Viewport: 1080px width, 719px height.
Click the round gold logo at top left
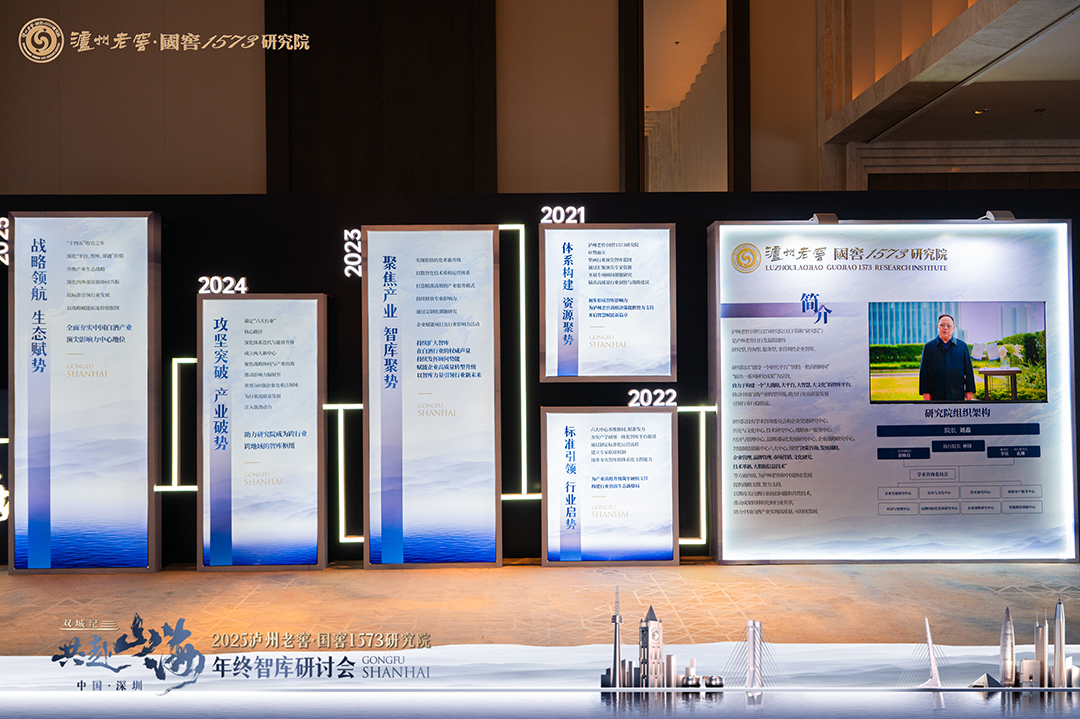pos(41,40)
